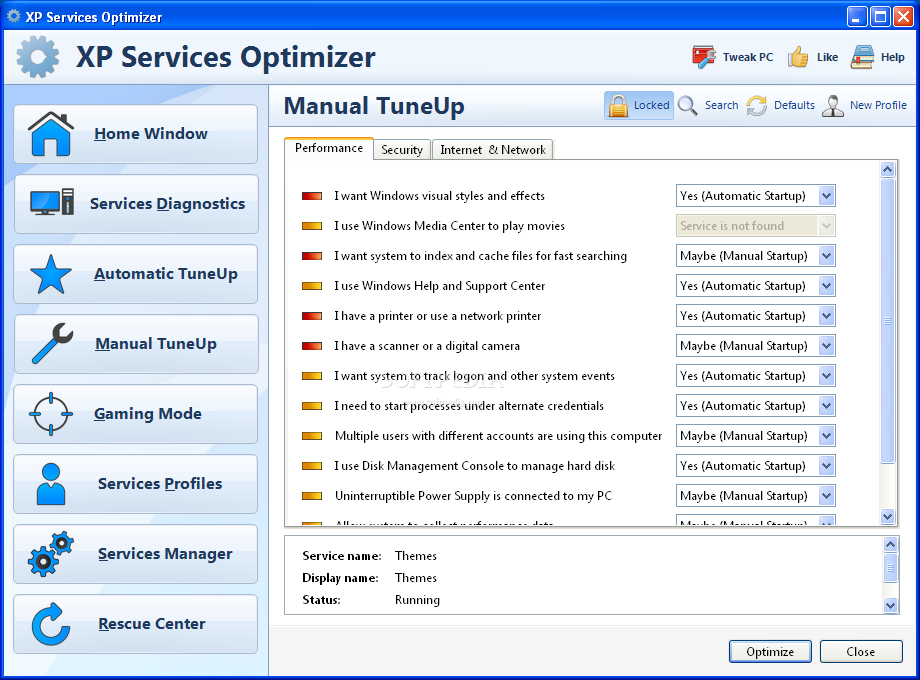Click the Search text button
This screenshot has height=680, width=920.
[722, 105]
